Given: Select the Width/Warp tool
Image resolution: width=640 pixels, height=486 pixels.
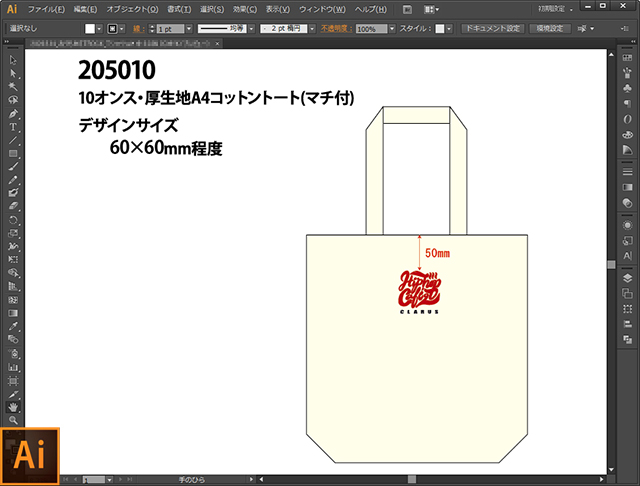Looking at the screenshot, I should [13, 246].
